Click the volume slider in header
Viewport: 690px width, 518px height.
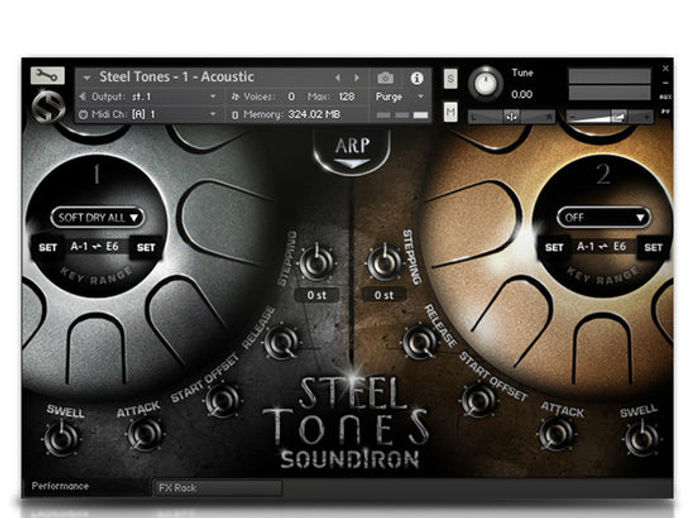(x=610, y=117)
